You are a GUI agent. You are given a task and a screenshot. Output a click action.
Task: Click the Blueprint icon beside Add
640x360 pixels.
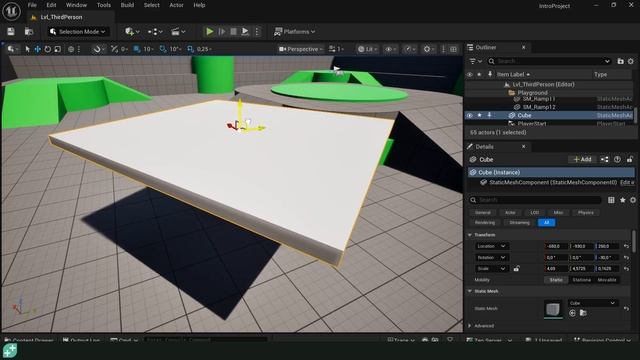pos(604,160)
